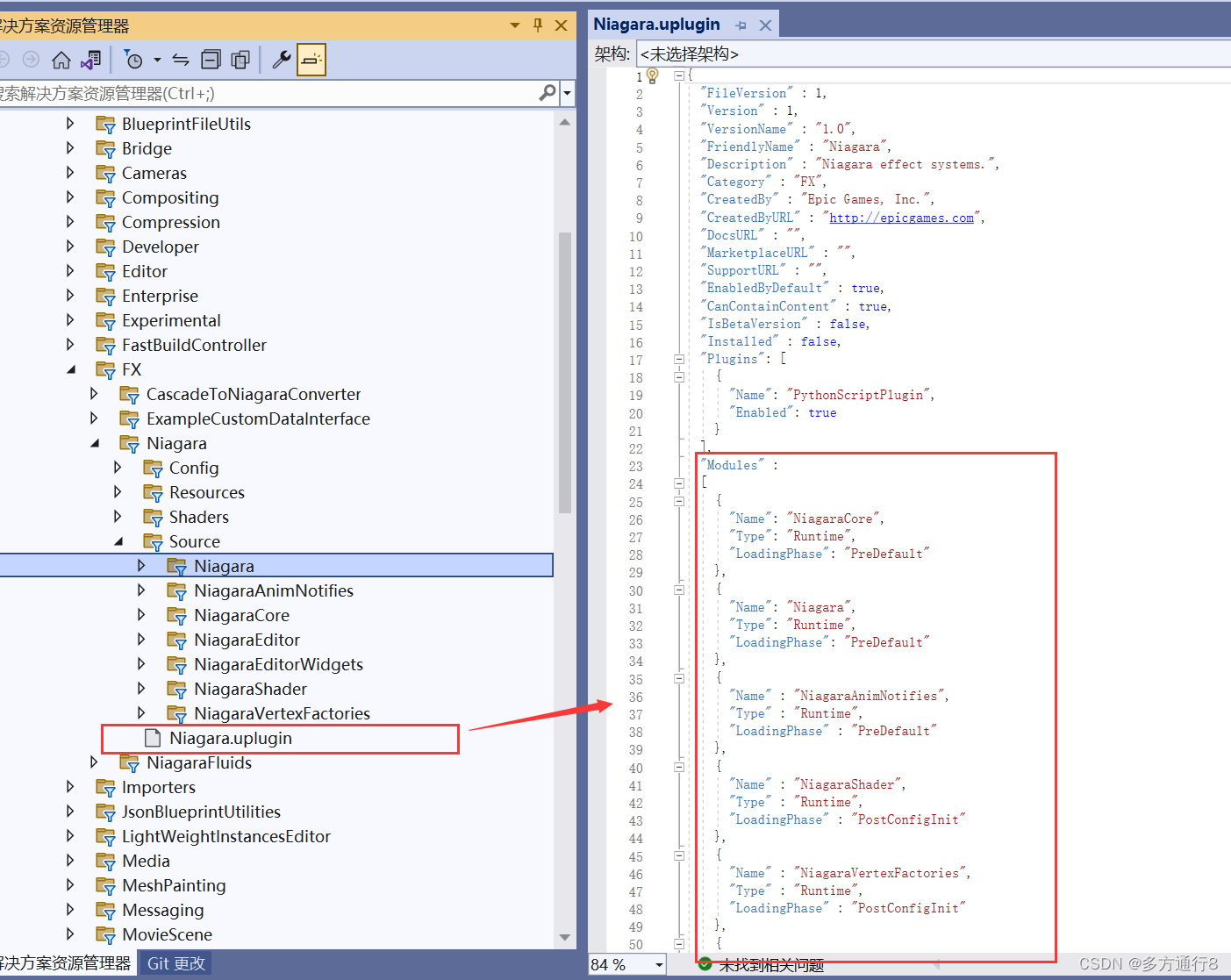Click the Solution Explorer vertical scrollbar thumb
Viewport: 1231px width, 980px height.
pos(565,372)
